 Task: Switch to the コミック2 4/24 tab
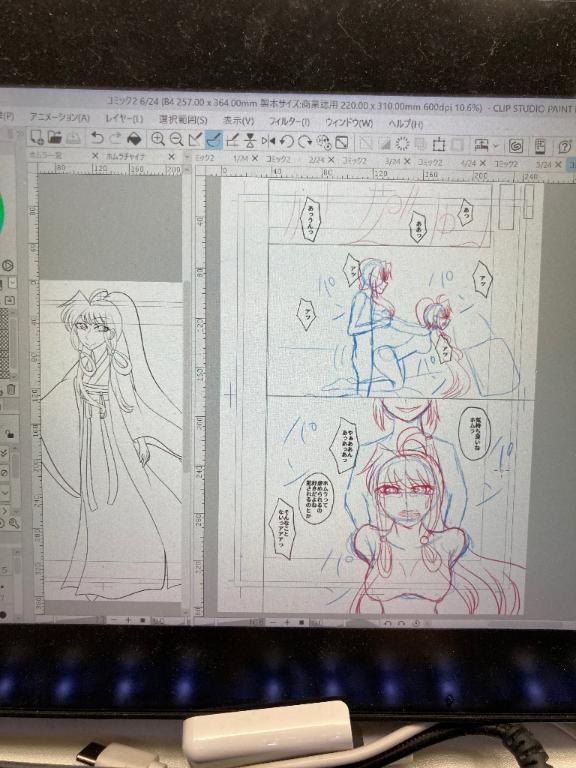[452, 162]
